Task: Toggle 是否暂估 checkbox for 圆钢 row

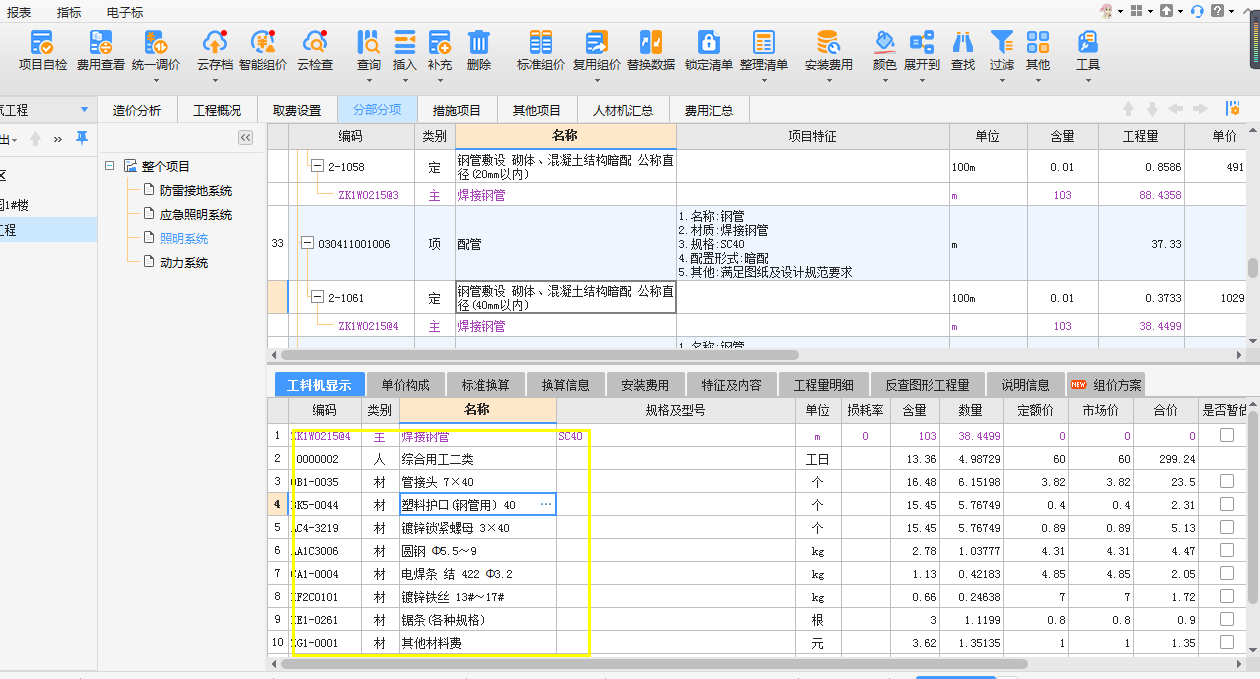Action: (1226, 550)
